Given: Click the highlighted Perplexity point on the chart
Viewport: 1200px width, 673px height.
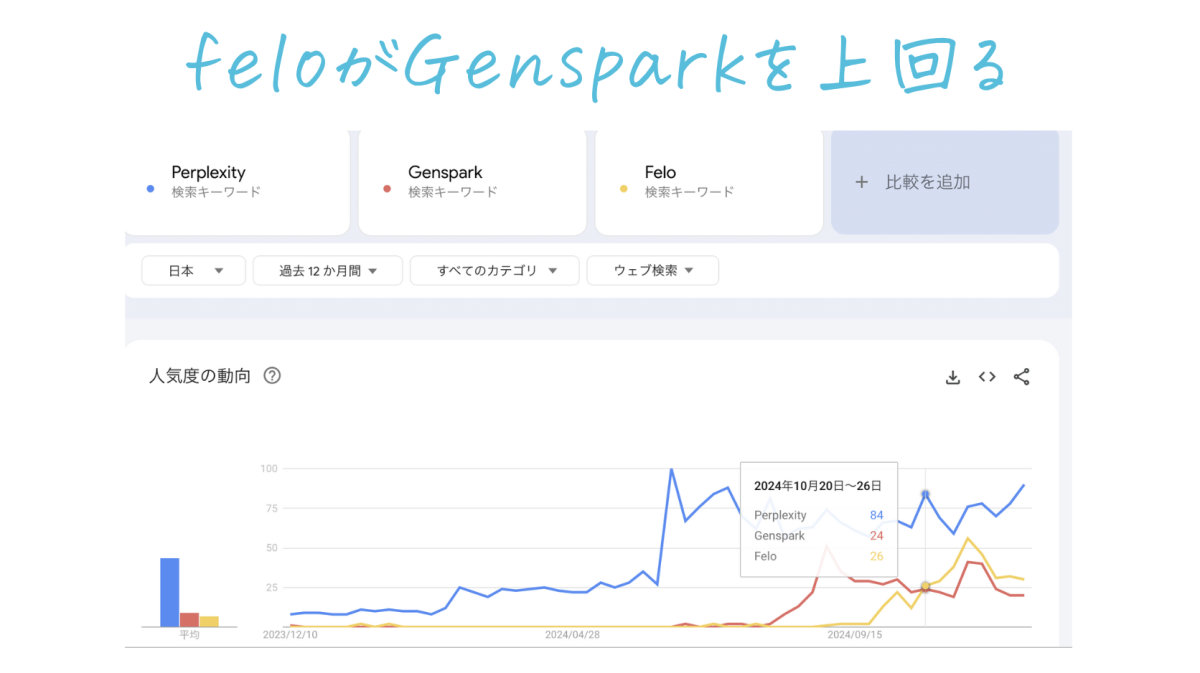Looking at the screenshot, I should (x=925, y=494).
